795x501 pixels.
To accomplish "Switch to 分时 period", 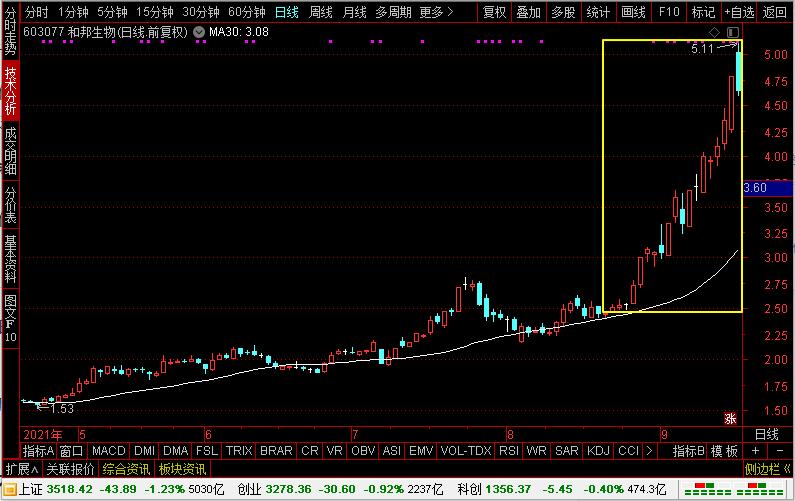I will (37, 12).
